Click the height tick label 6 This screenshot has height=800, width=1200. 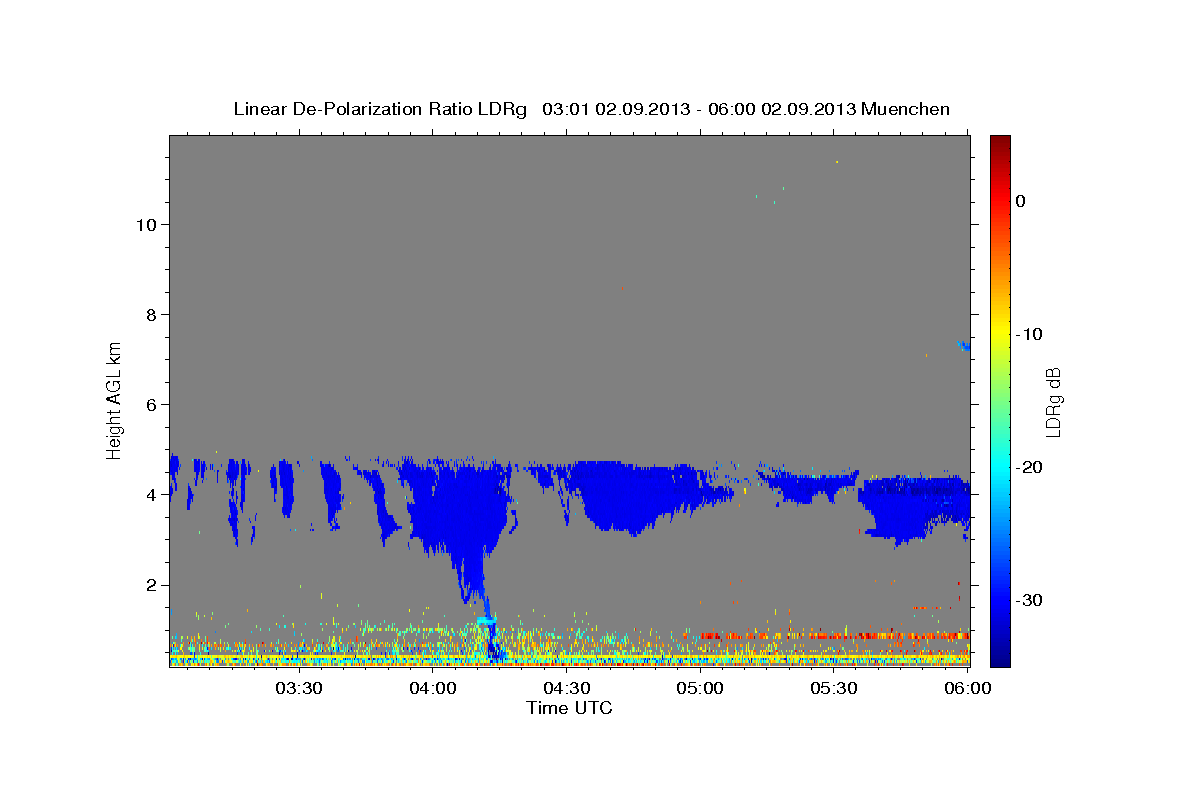[x=152, y=404]
